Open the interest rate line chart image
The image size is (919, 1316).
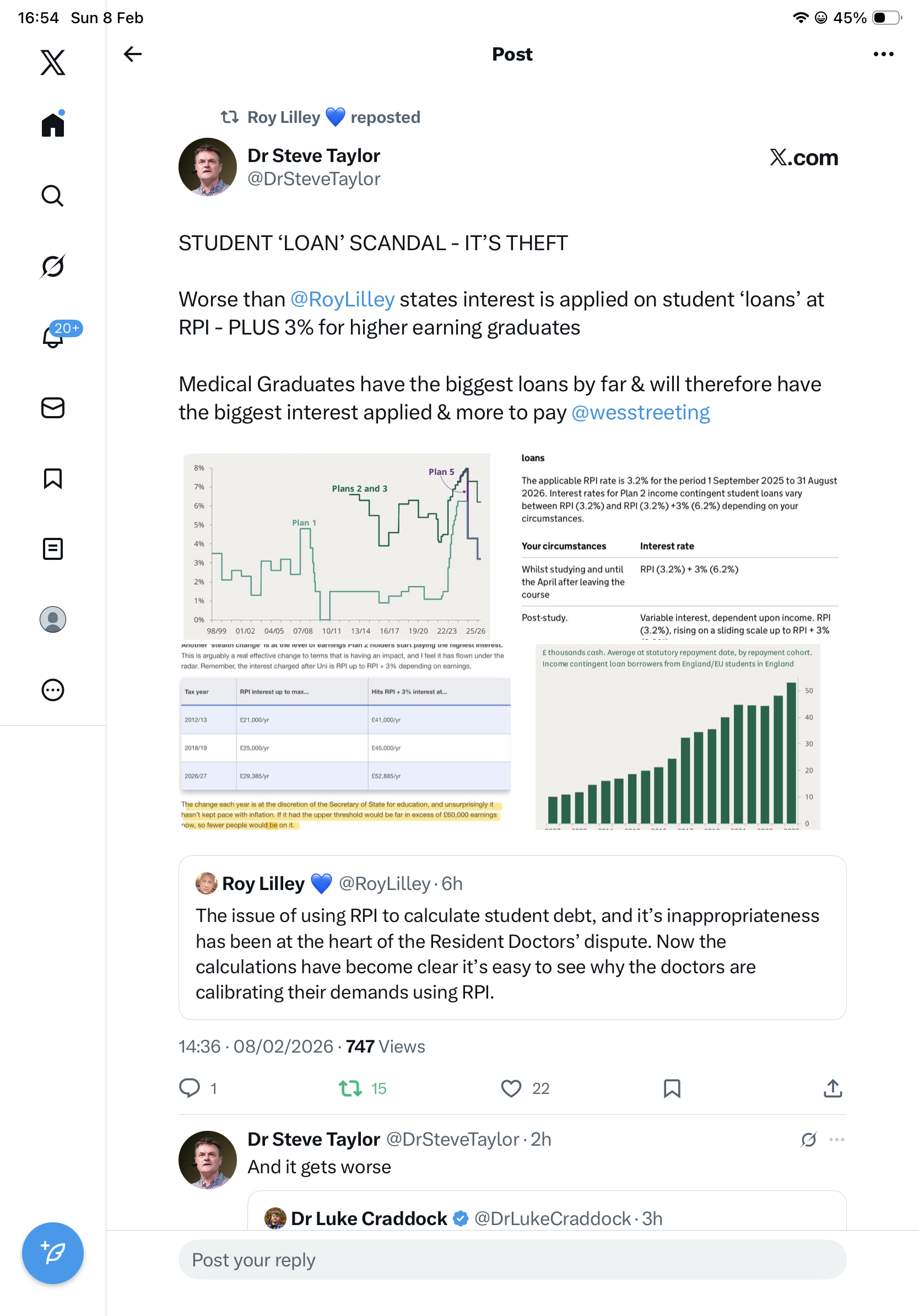[337, 546]
